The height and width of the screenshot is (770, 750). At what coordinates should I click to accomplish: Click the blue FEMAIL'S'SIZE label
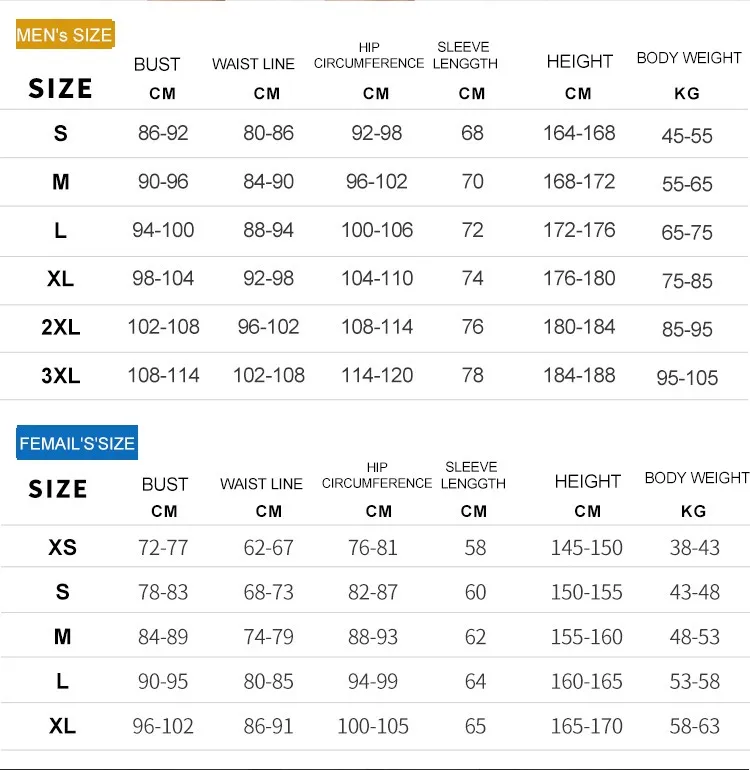tap(76, 443)
